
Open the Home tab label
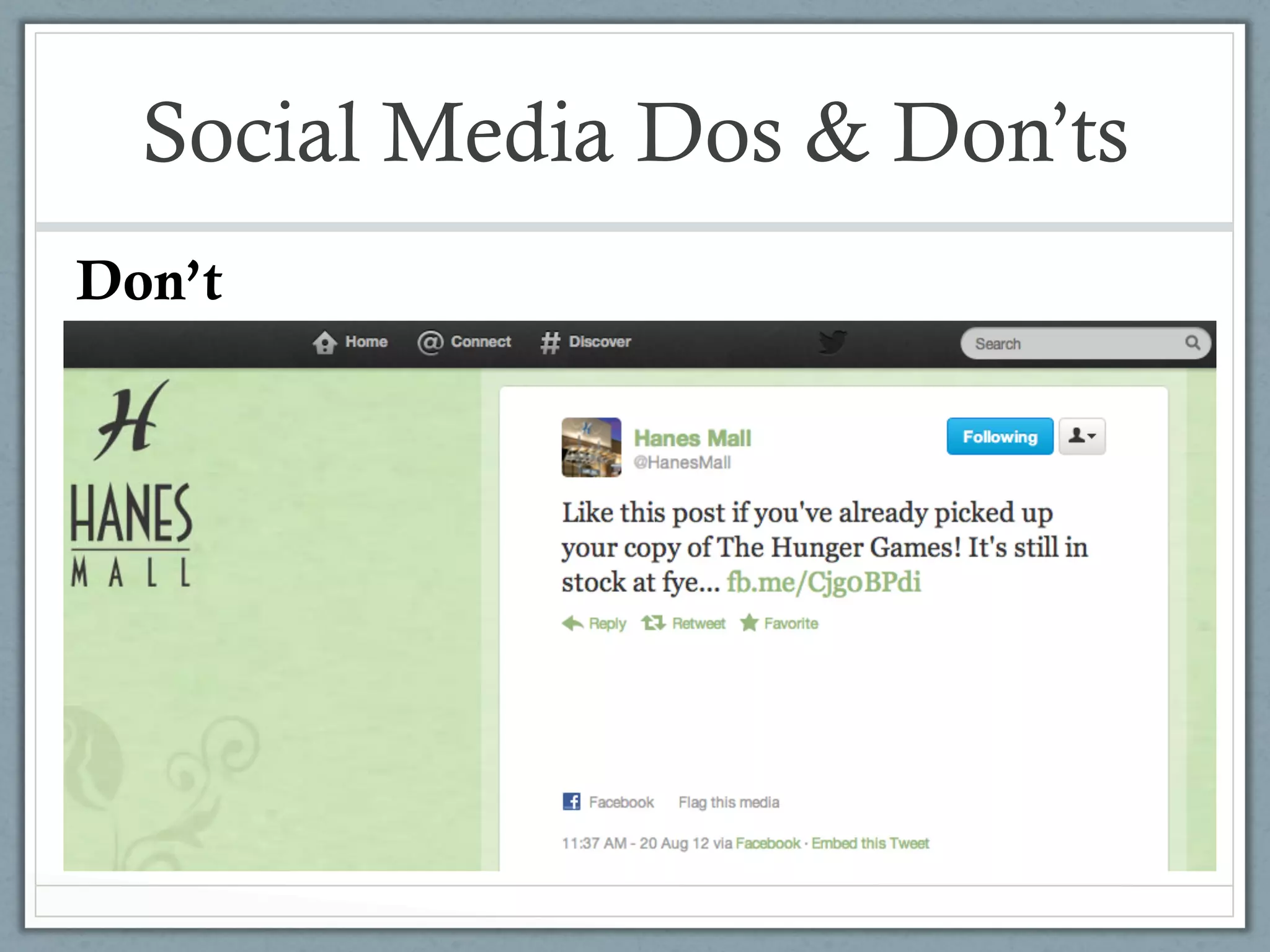[x=366, y=342]
